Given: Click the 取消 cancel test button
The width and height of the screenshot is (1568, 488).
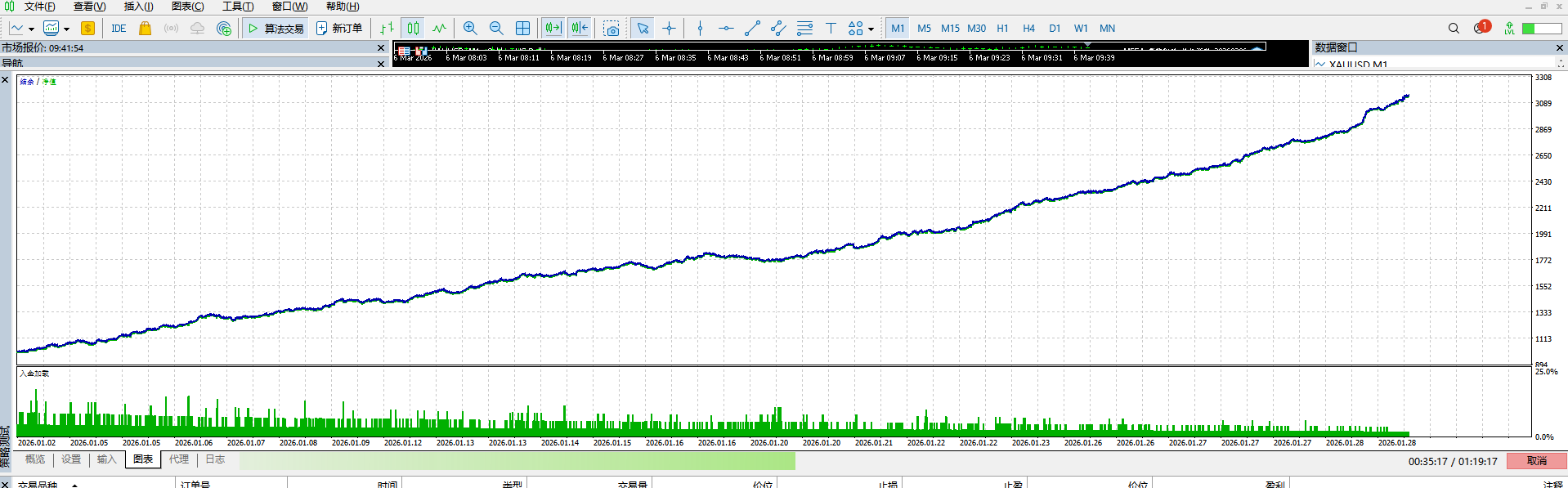Looking at the screenshot, I should click(1536, 461).
